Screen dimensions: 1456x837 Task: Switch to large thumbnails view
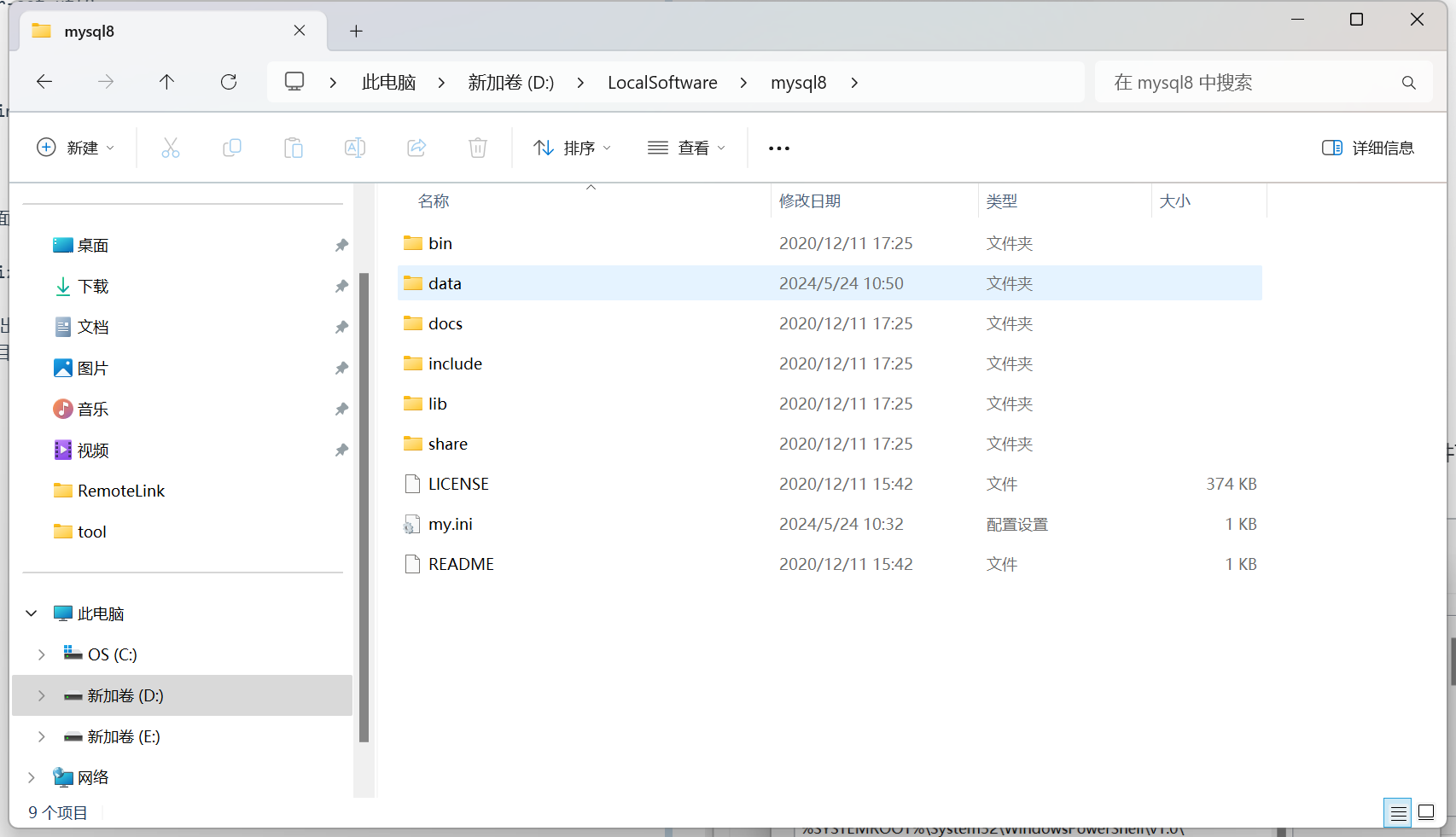click(x=1426, y=812)
